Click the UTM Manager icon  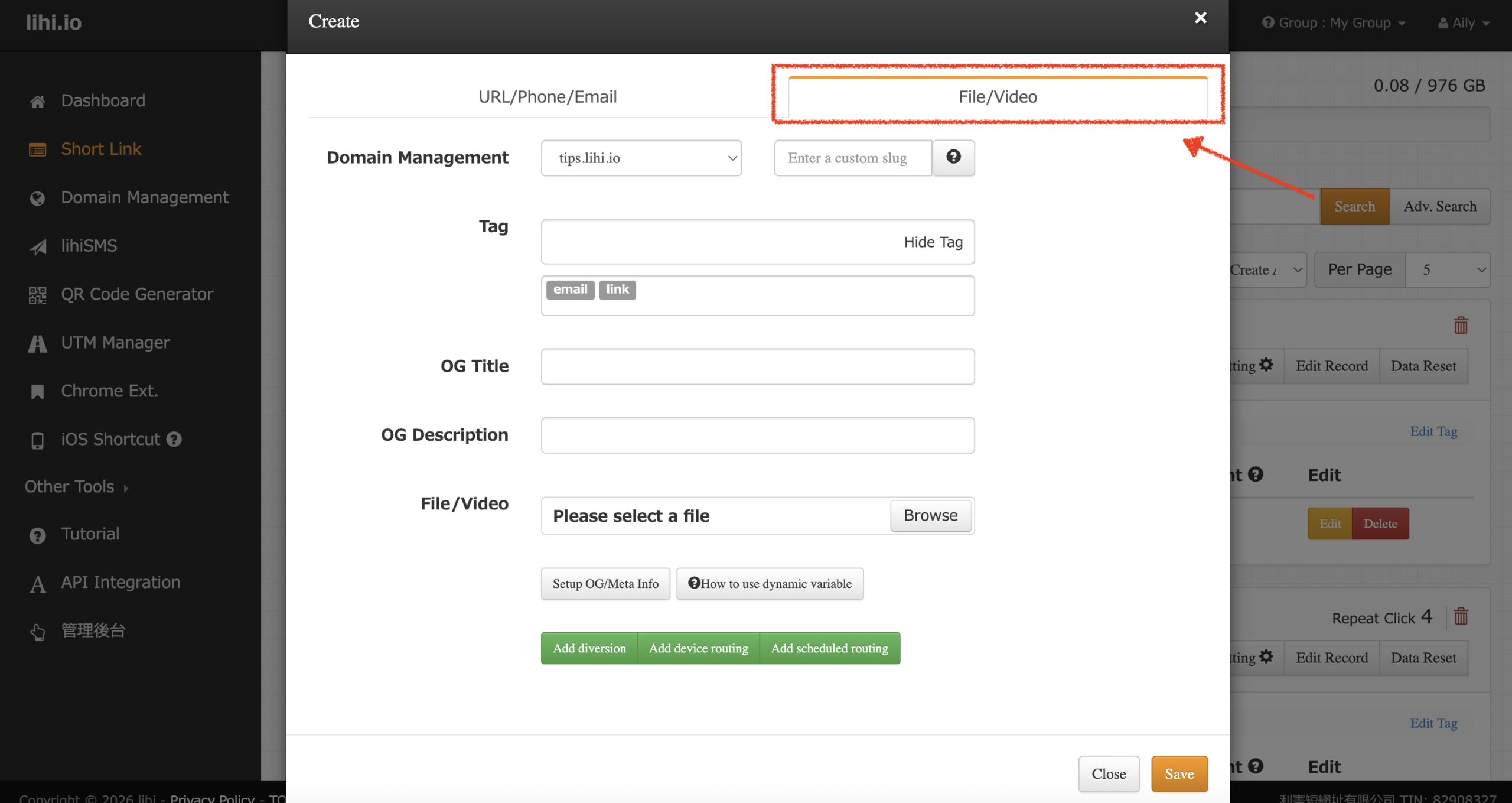[x=37, y=343]
